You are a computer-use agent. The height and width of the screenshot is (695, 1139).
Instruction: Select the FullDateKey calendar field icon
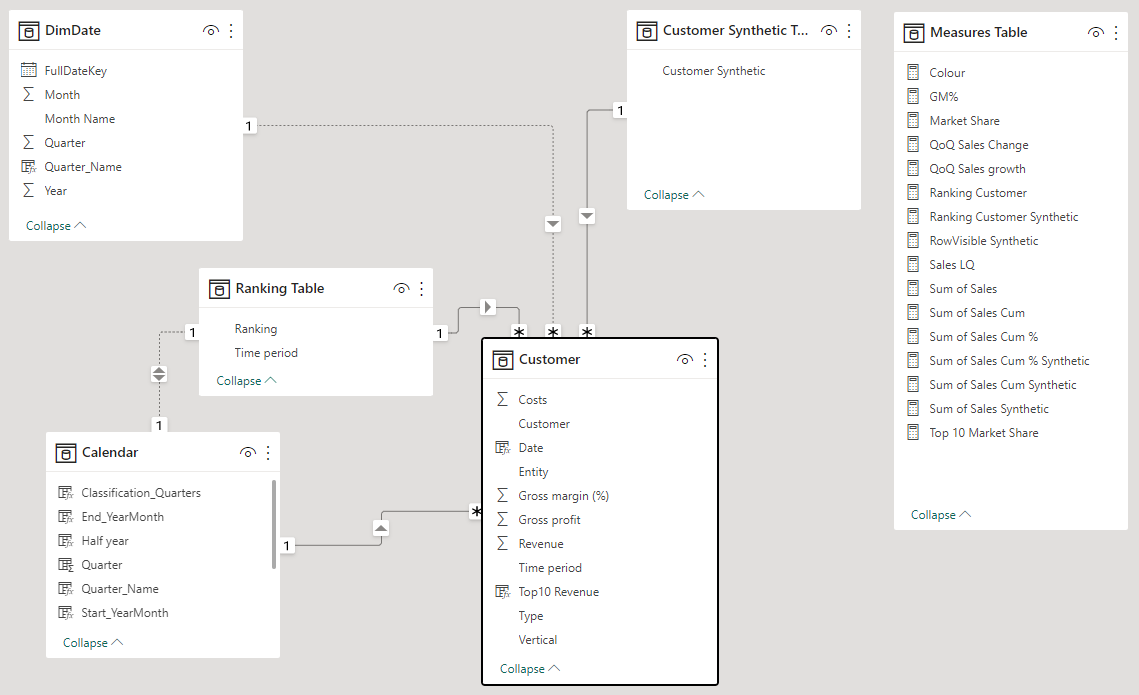tap(29, 70)
